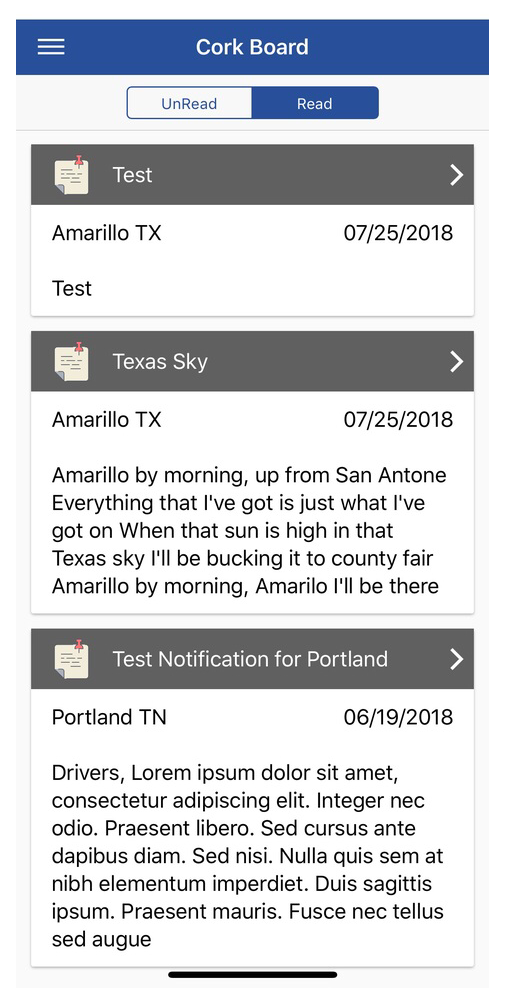Screen dimensions: 505x1004
Task: Tap the Lorem ipsum Drivers message body
Action: pyautogui.click(x=248, y=855)
